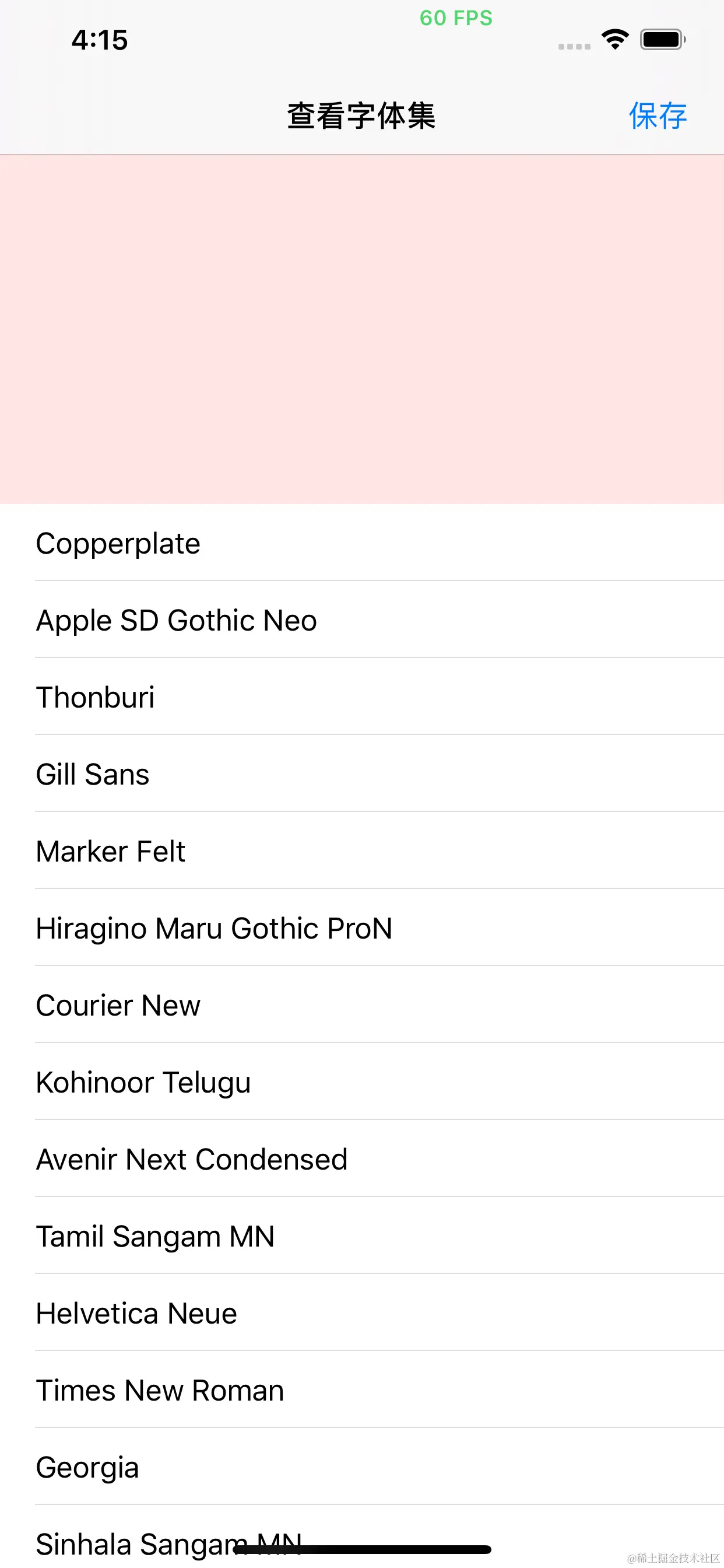
Task: Choose Hiragino Maru Gothic ProN
Action: 214,928
